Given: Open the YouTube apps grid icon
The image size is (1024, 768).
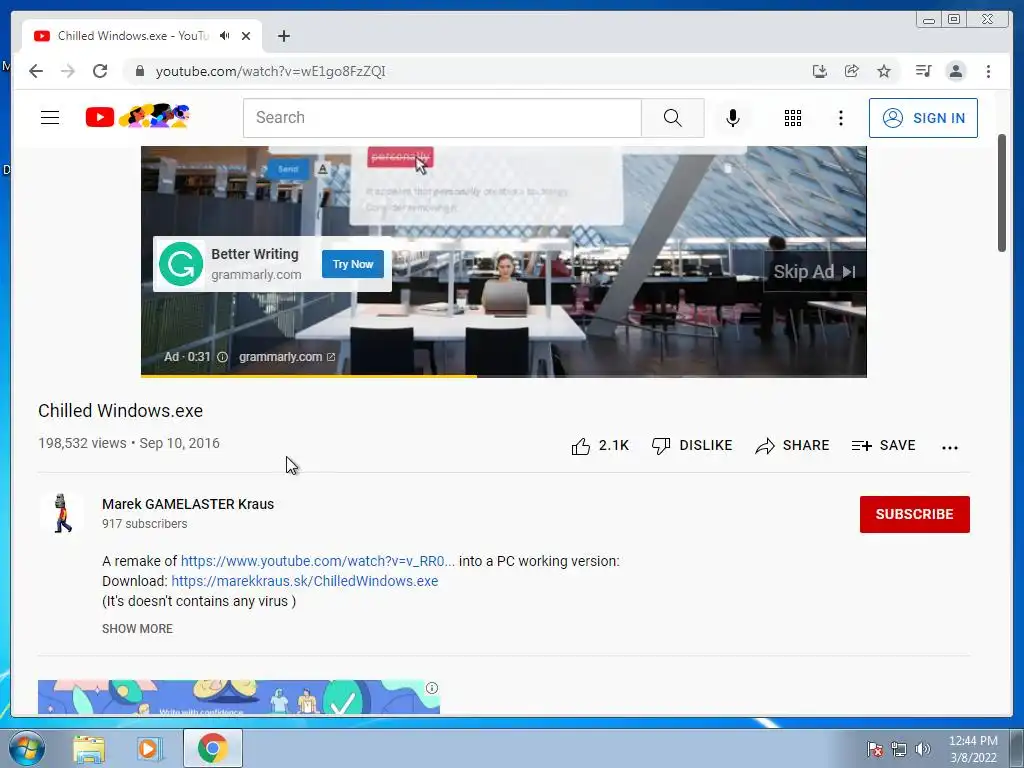Looking at the screenshot, I should pos(793,118).
